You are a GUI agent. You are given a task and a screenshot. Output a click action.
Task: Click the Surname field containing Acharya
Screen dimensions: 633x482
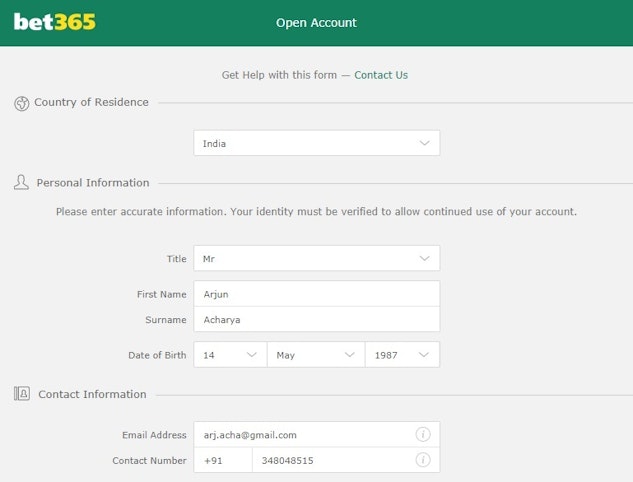pyautogui.click(x=316, y=320)
